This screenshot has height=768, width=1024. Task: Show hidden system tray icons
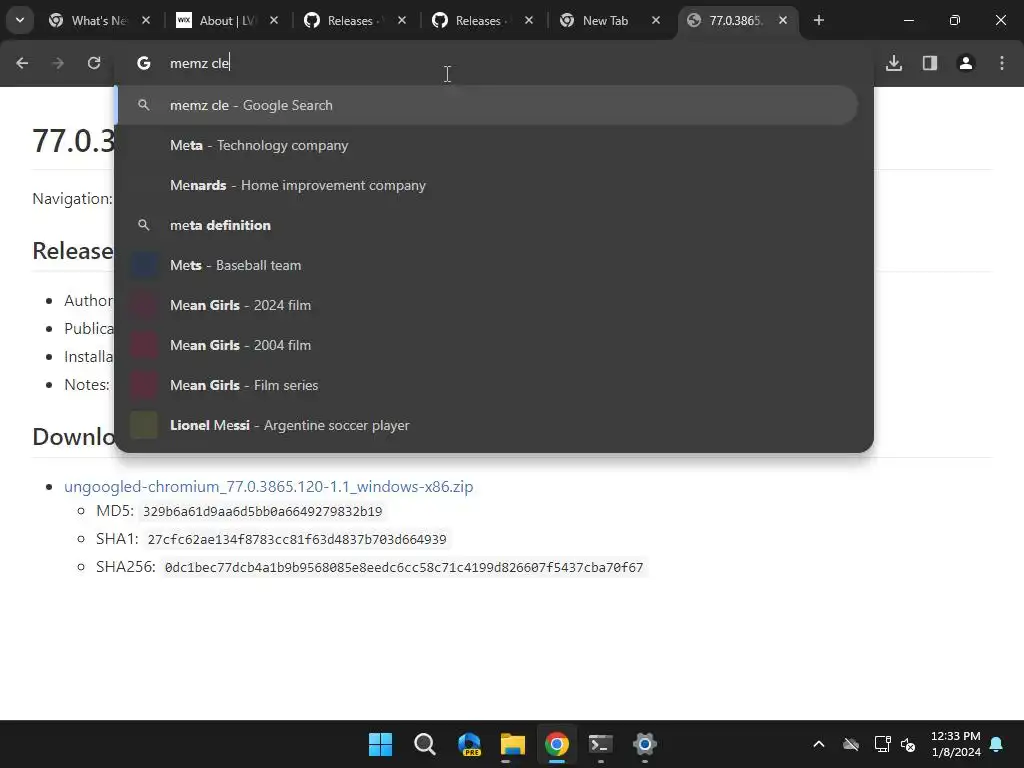click(818, 744)
